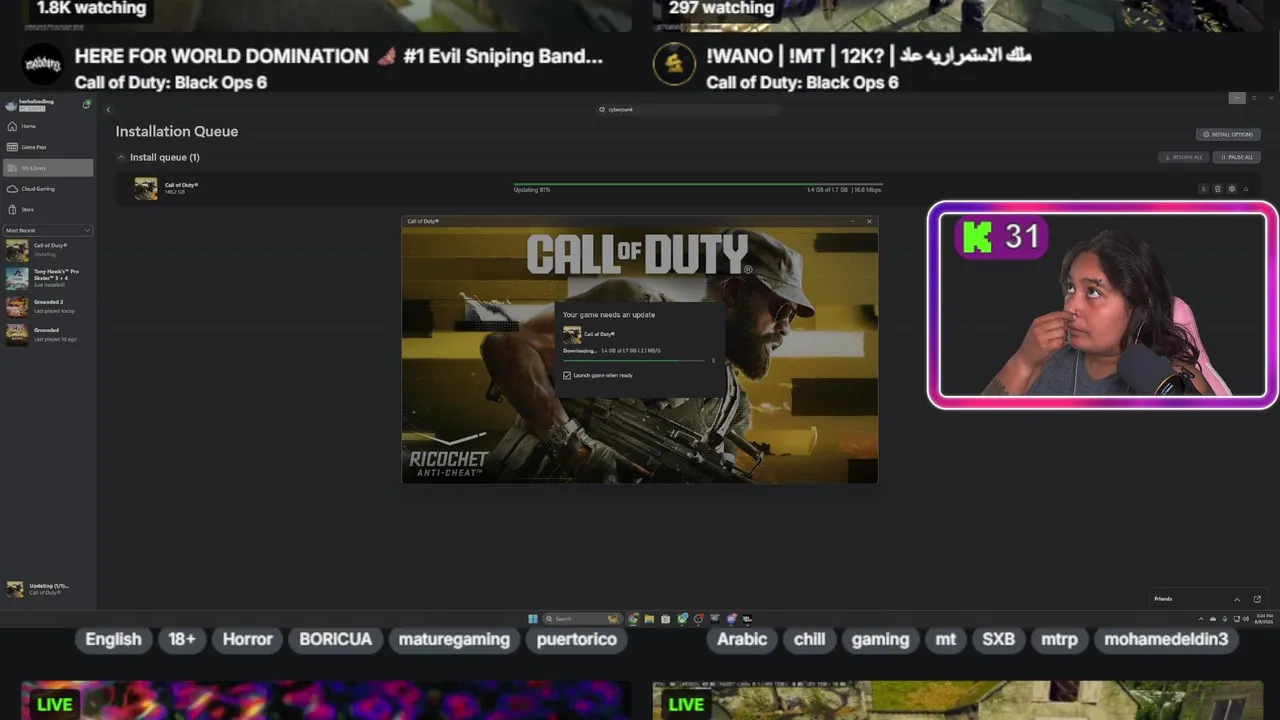Toggle Launch game when ready checkbox

[567, 375]
